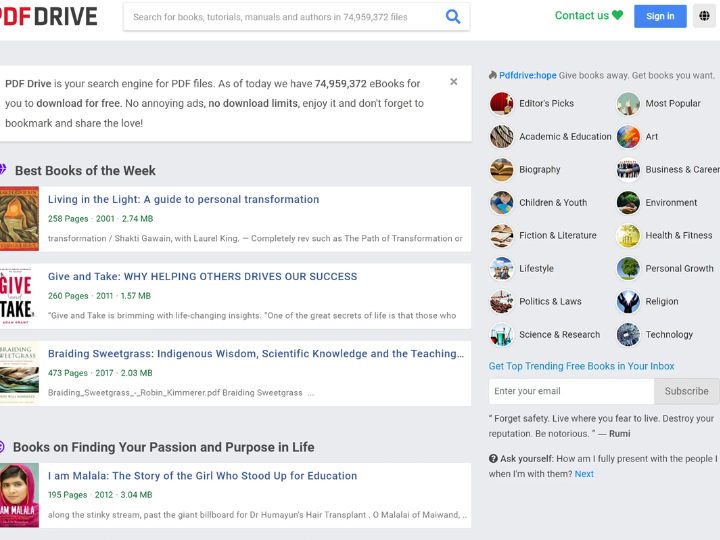Open the Business & Career category icon
720x540 pixels.
tap(628, 169)
